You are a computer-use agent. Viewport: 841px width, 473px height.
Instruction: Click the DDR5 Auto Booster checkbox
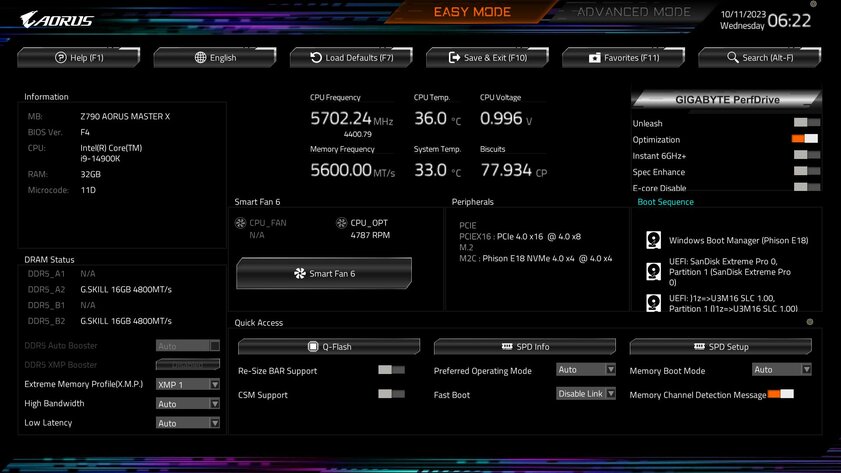215,346
